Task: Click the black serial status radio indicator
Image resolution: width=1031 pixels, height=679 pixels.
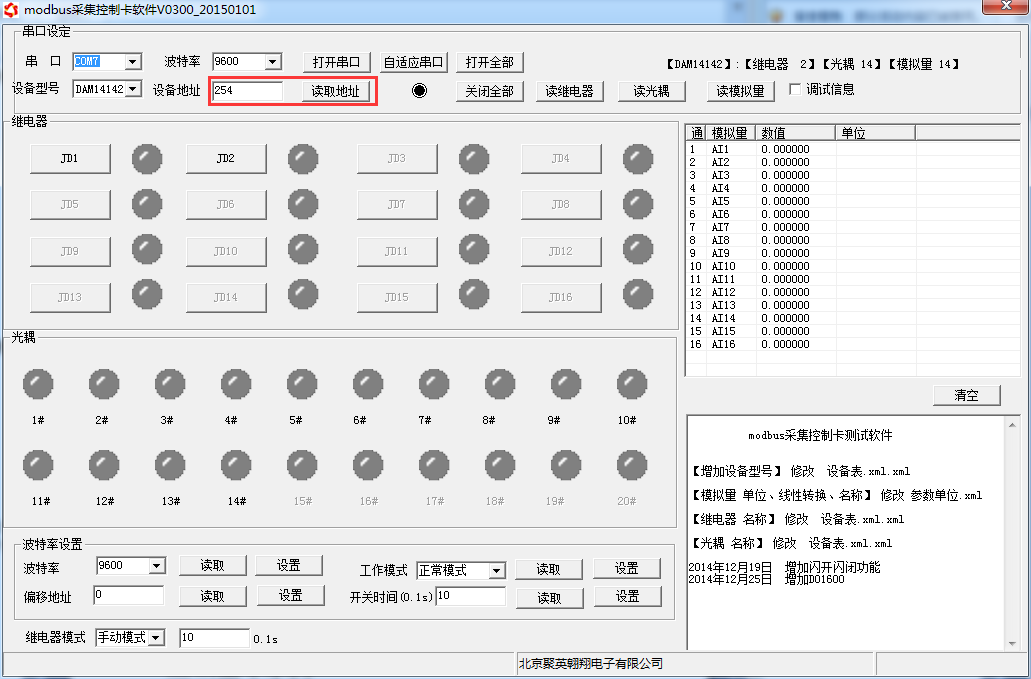Action: 419,90
